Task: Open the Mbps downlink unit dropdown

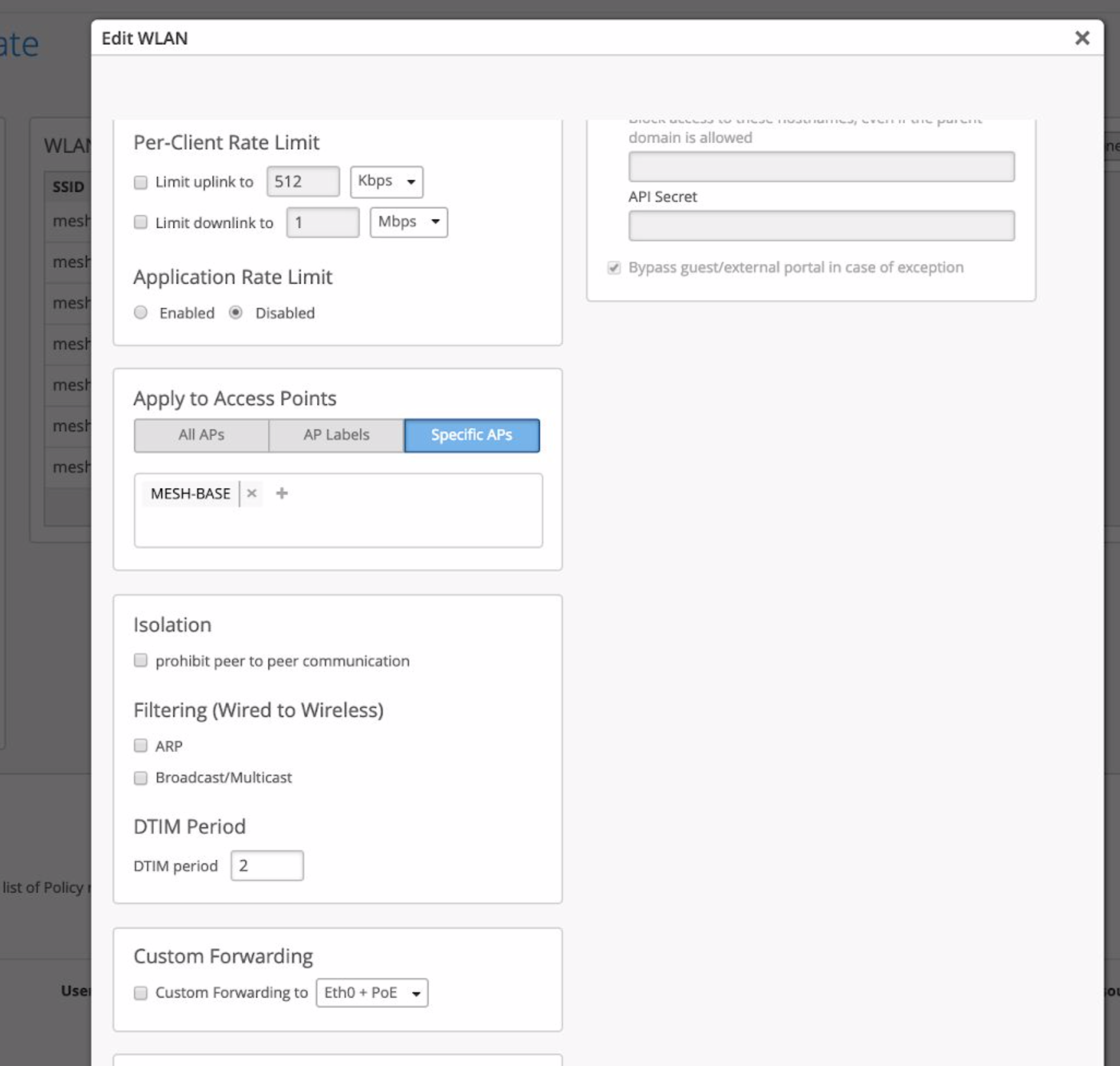Action: (408, 222)
